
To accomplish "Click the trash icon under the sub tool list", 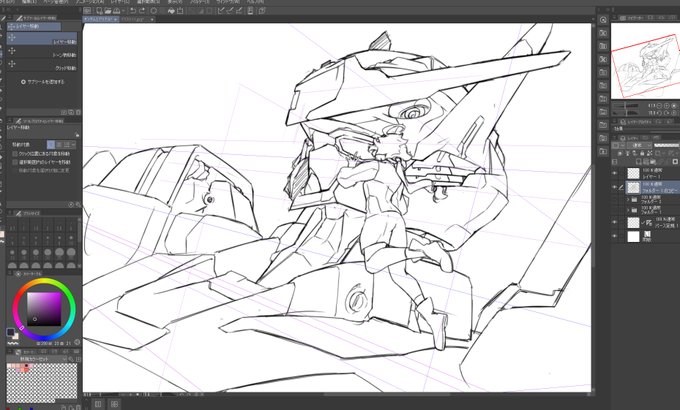I will tap(78, 112).
